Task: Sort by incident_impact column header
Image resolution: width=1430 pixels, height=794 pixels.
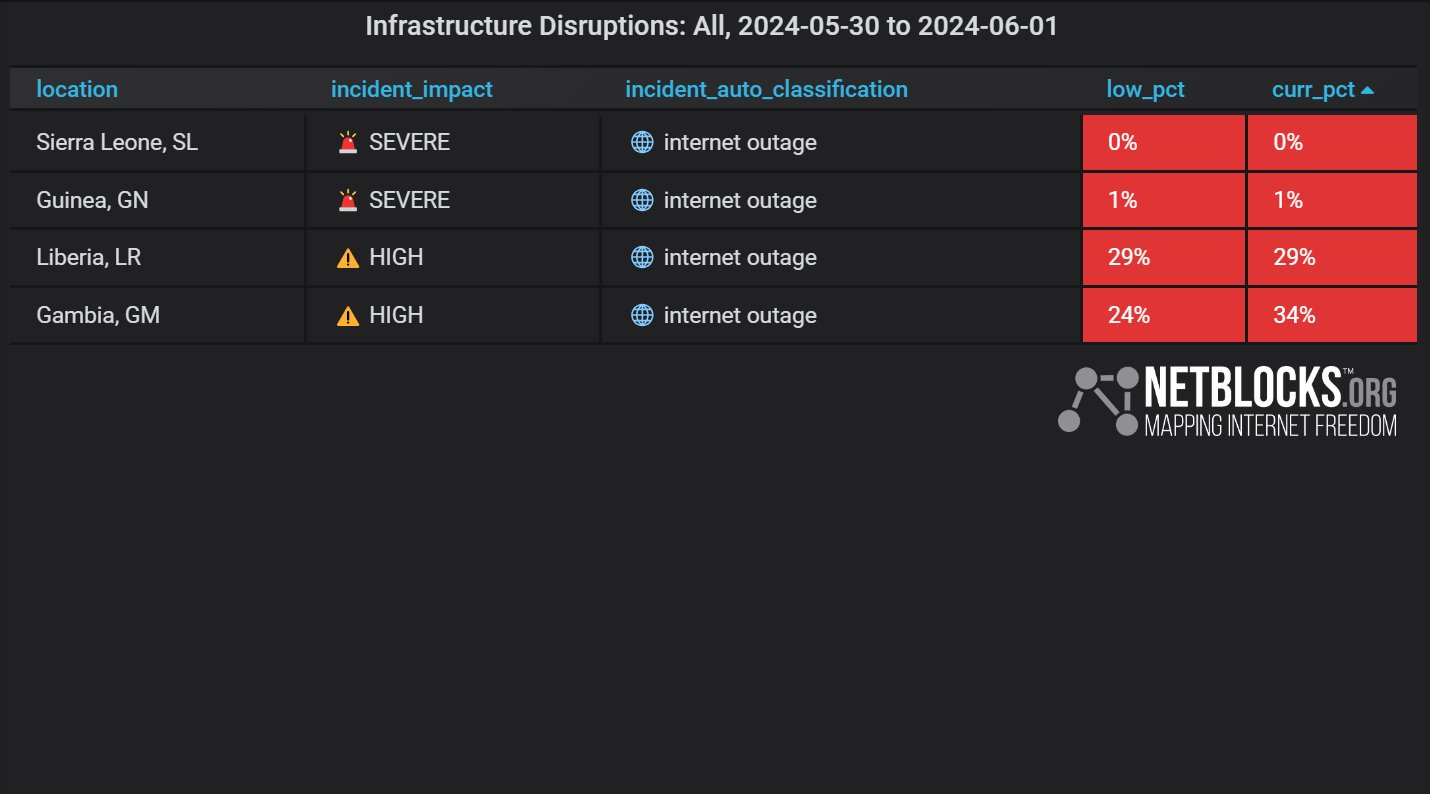Action: 412,89
